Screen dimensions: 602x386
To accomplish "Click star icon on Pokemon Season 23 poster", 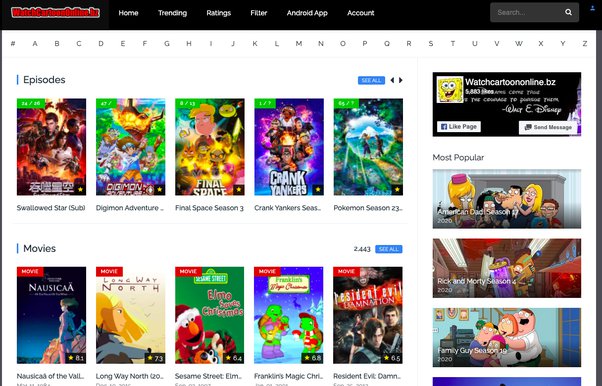I will (x=397, y=189).
